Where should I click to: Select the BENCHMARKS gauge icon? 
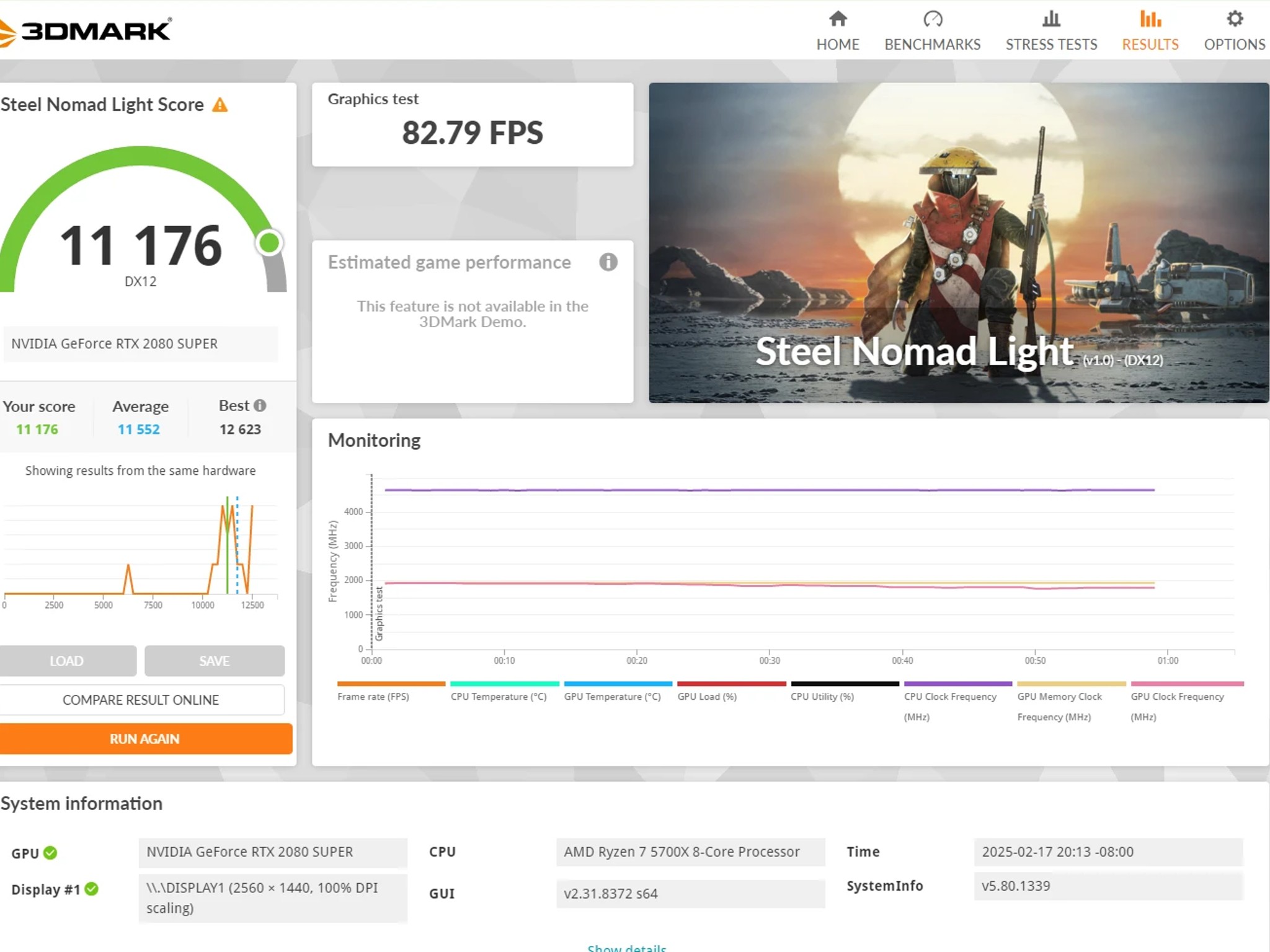click(932, 19)
